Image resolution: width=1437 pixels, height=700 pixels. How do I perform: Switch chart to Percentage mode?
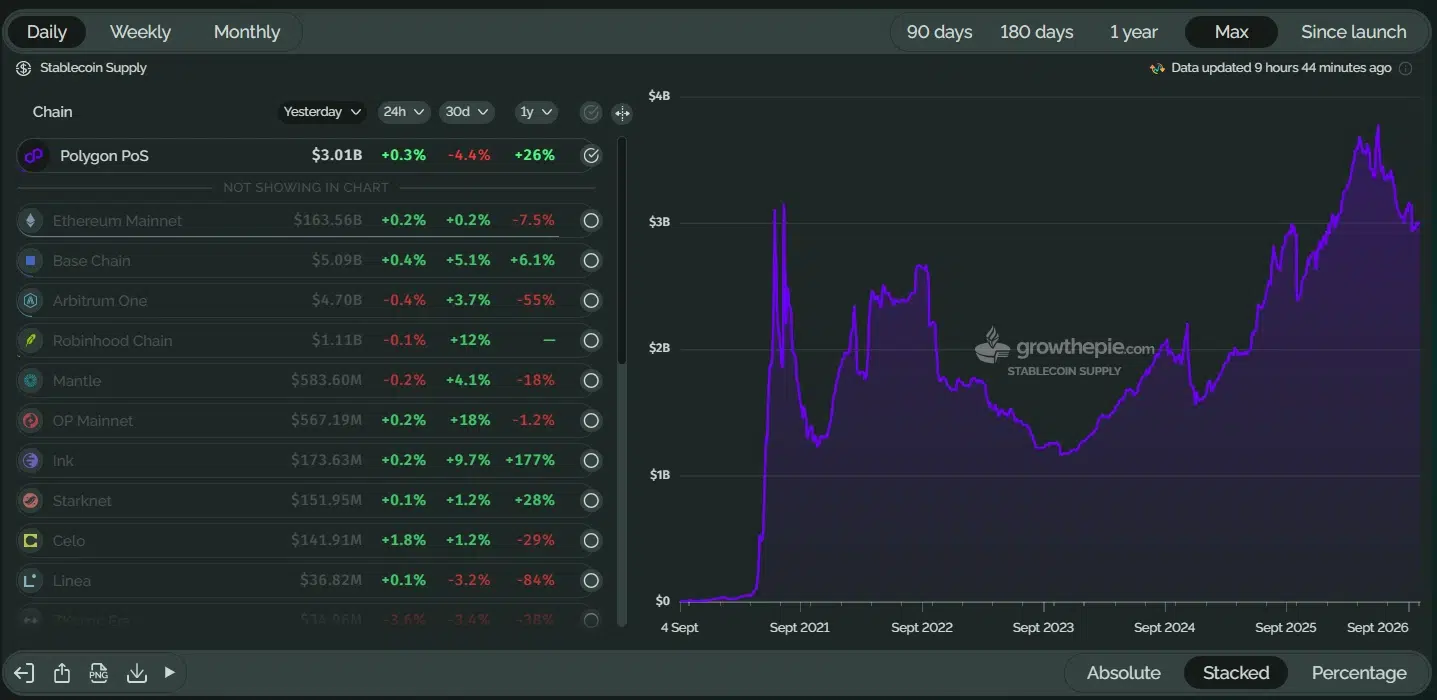[1359, 673]
